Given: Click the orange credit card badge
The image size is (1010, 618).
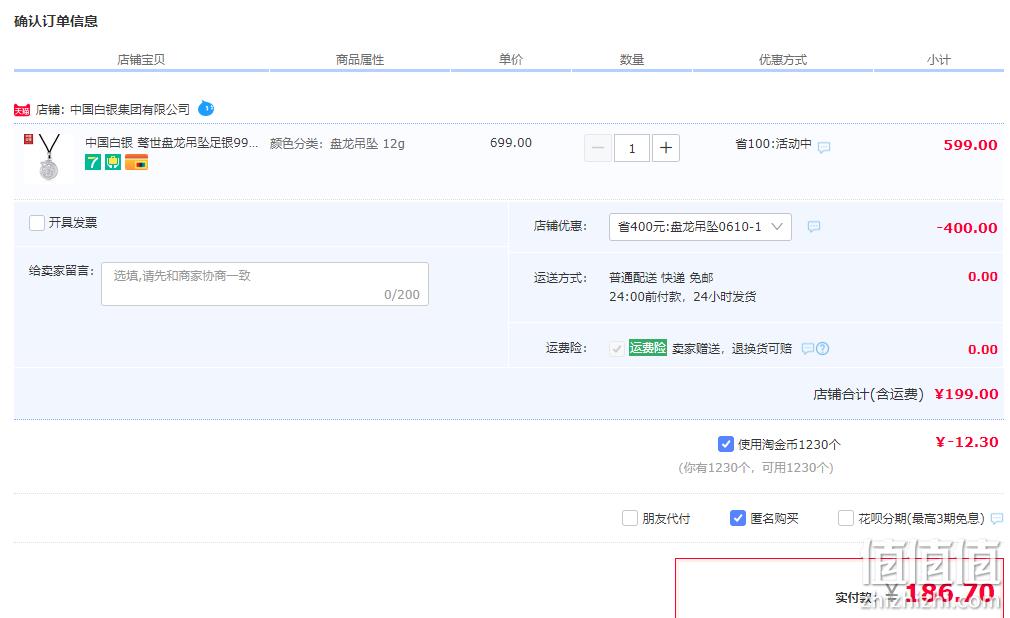Looking at the screenshot, I should click(137, 162).
